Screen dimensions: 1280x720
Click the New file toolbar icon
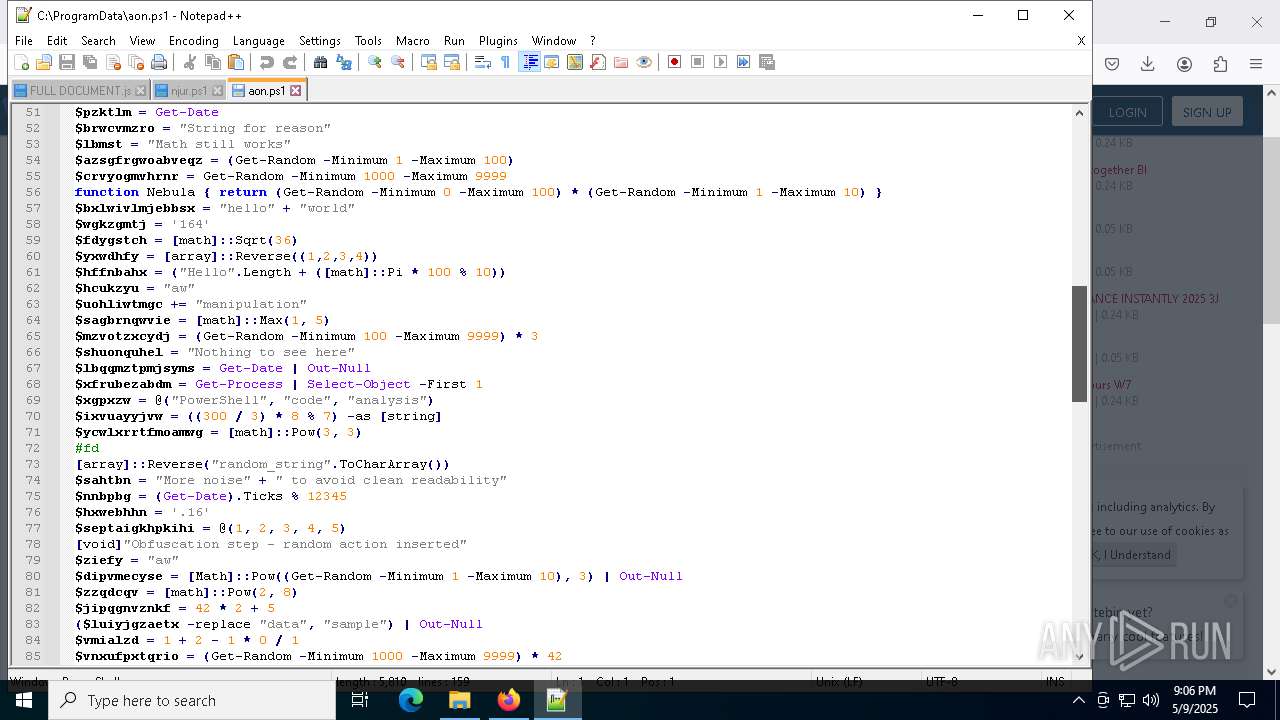[21, 62]
